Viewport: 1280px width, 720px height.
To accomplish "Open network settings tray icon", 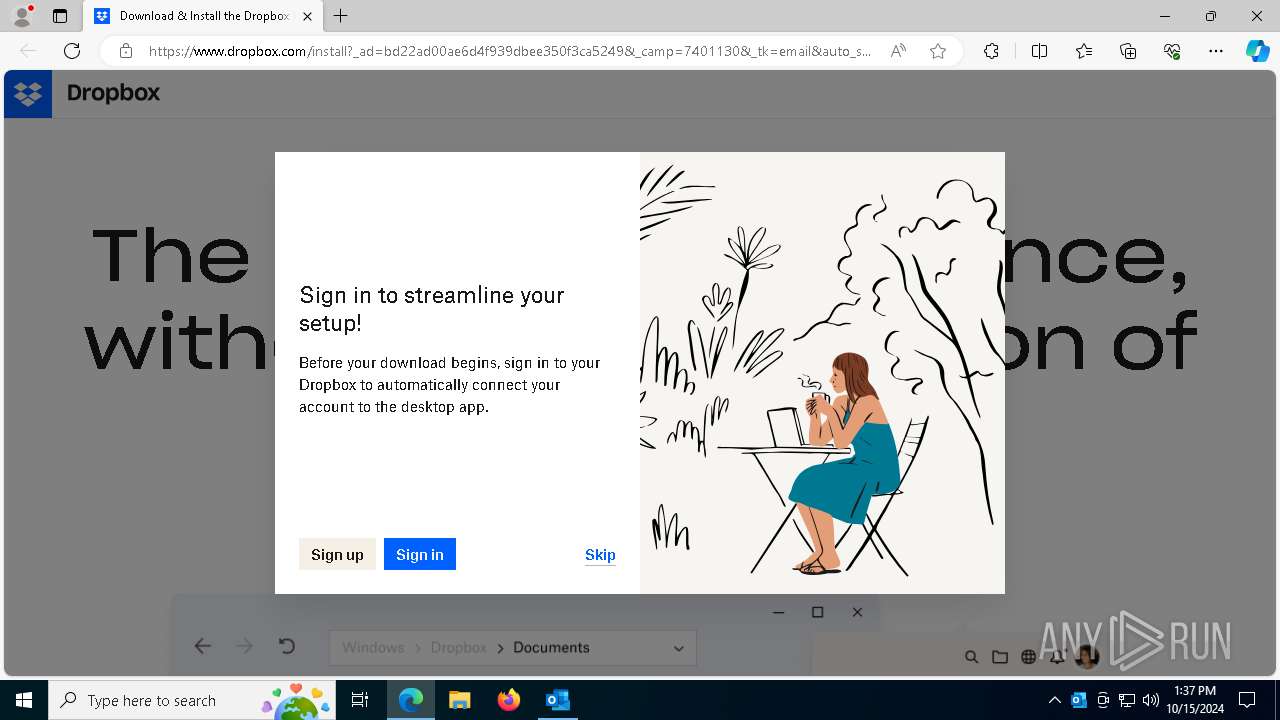I will point(1127,700).
